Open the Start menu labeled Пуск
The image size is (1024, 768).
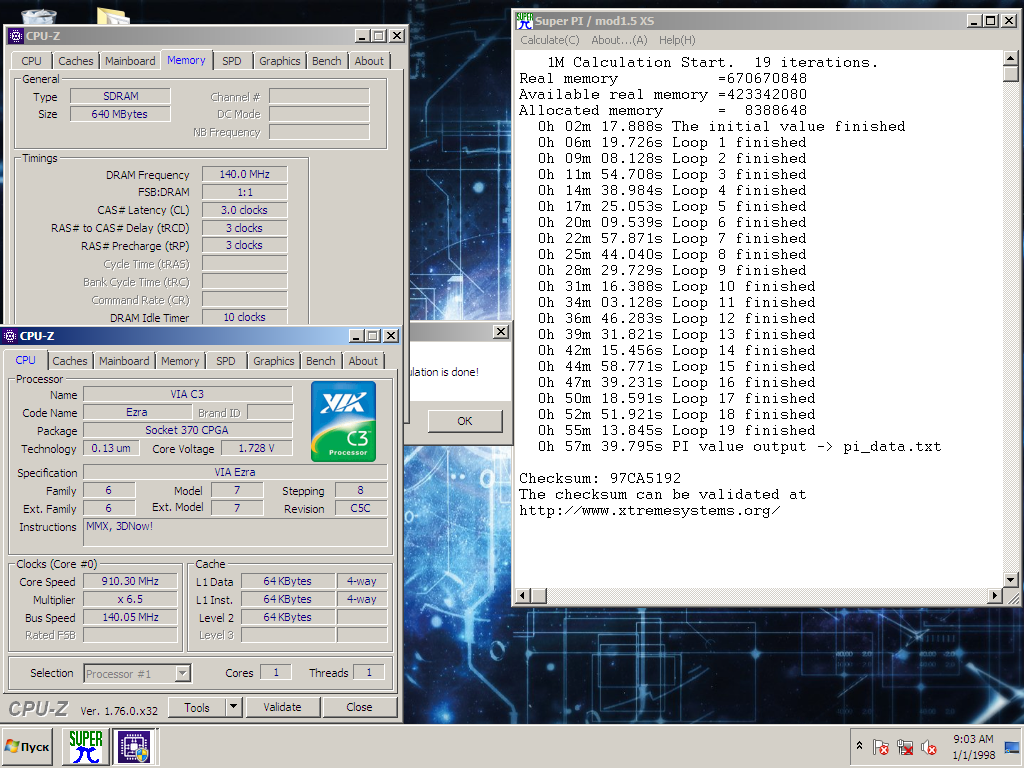click(27, 746)
